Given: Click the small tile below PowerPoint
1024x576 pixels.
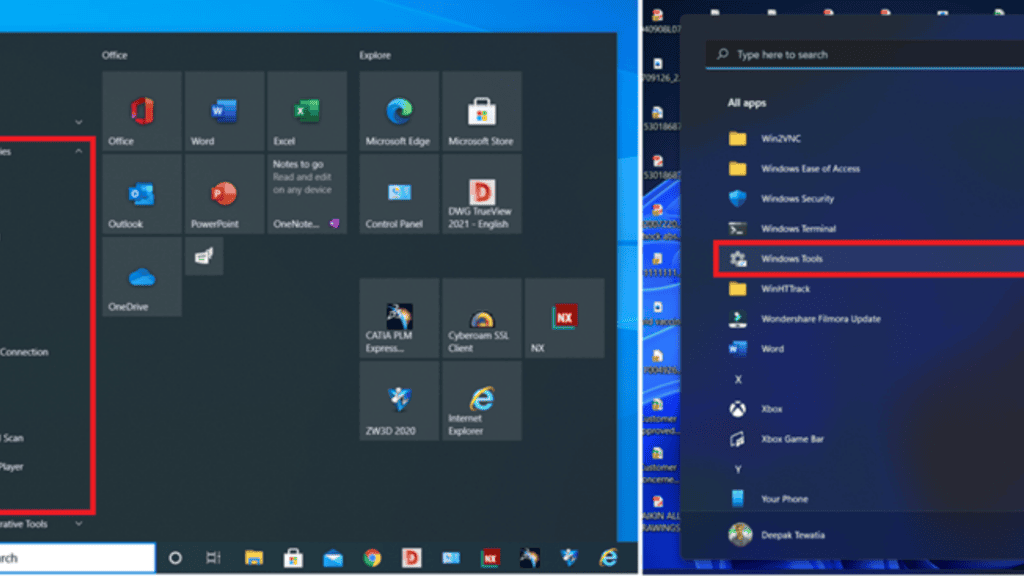Looking at the screenshot, I should coord(204,256).
